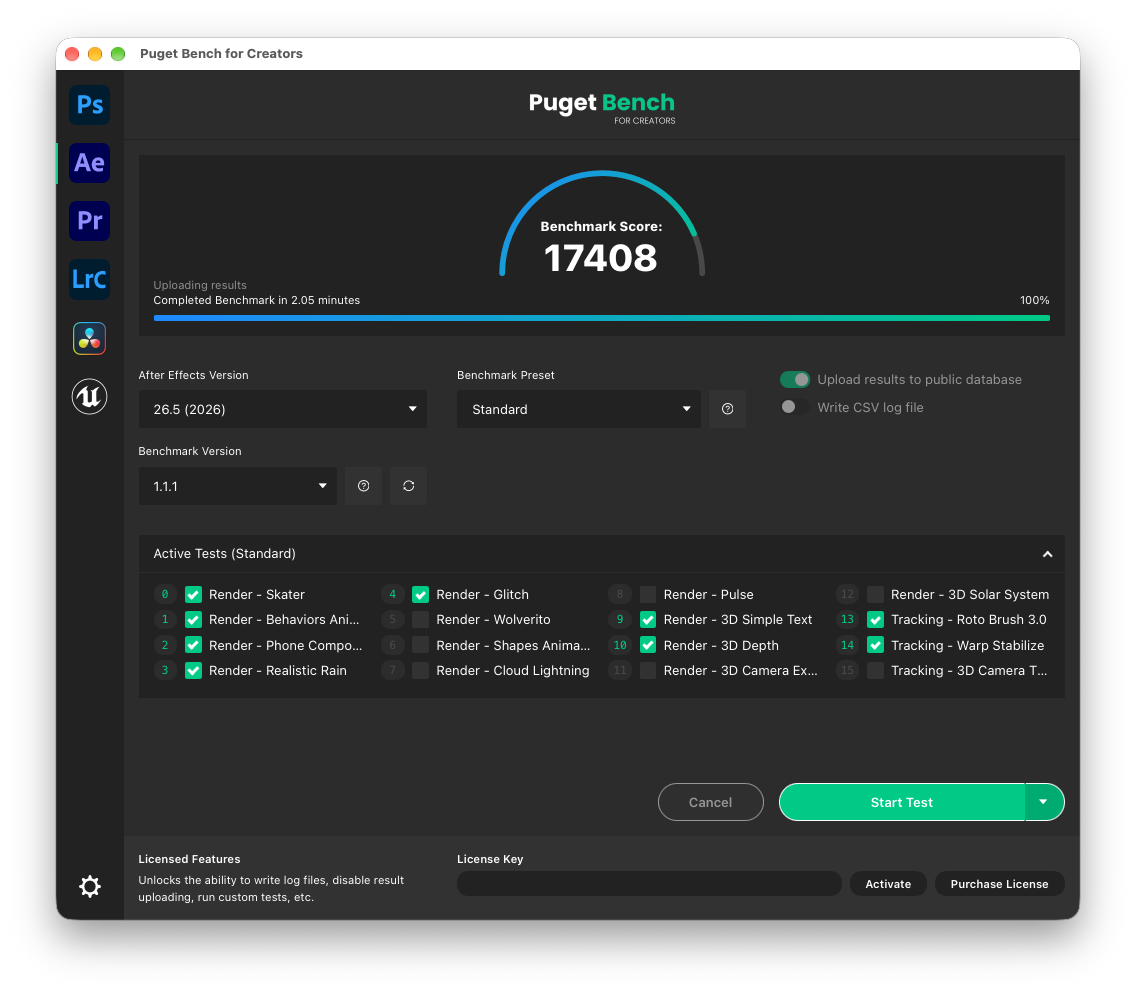Click the Cancel button
Screen dimensions: 1136x994
[x=711, y=802]
